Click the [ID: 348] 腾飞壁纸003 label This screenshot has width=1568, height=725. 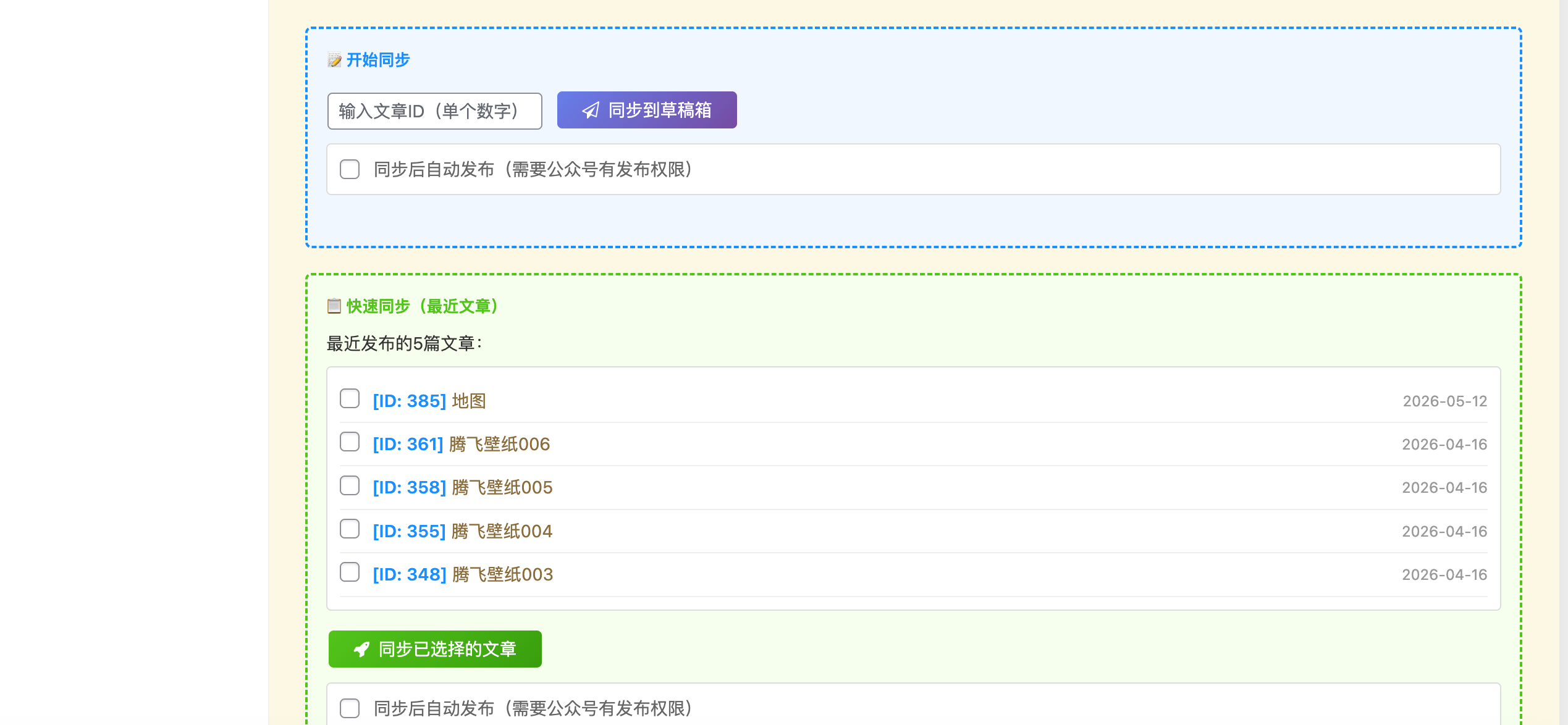click(463, 574)
